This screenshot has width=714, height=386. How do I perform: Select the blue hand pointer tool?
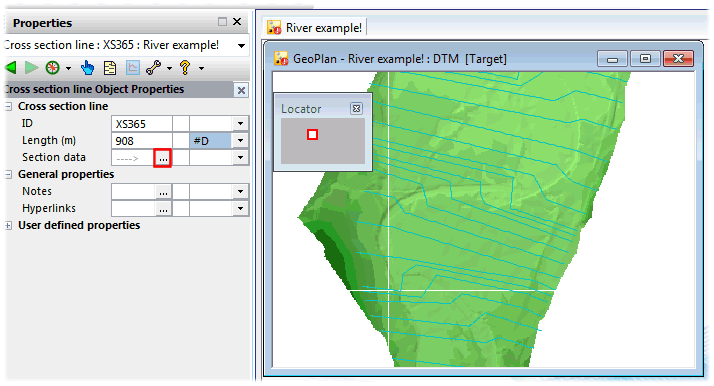tap(87, 68)
